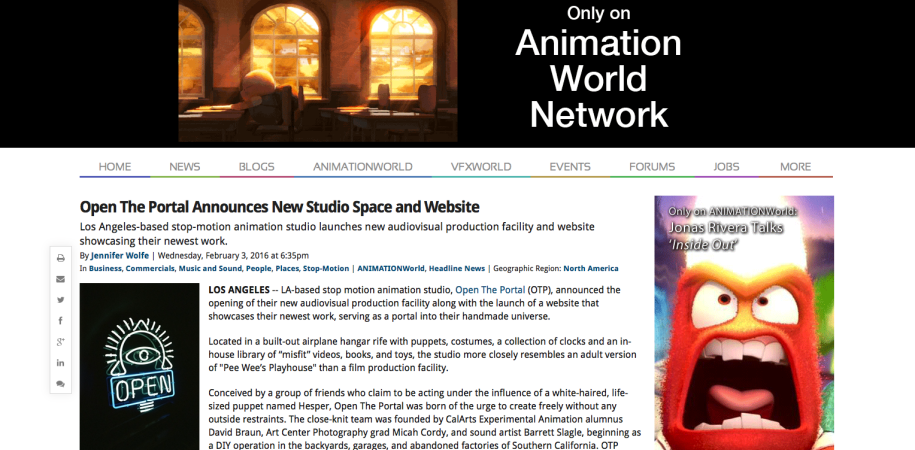Click the neon OPEN sign article image

coord(139,367)
